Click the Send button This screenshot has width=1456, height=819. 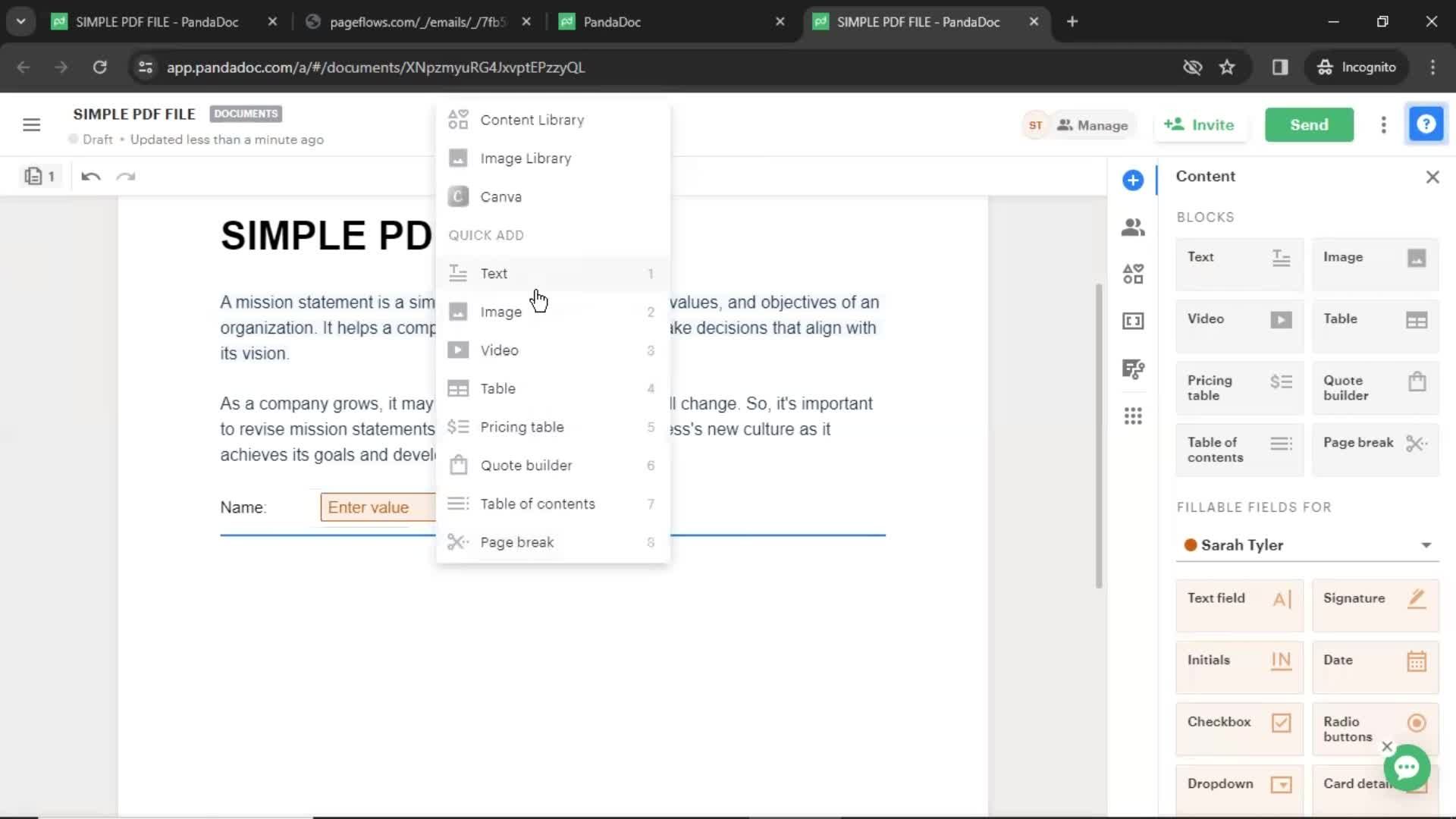[x=1309, y=124]
